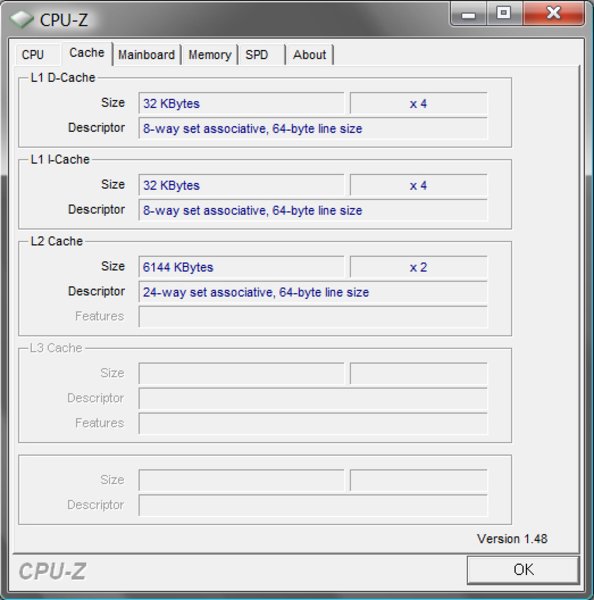This screenshot has width=594, height=600.
Task: Click the L1 D-Cache size field
Action: [x=241, y=103]
